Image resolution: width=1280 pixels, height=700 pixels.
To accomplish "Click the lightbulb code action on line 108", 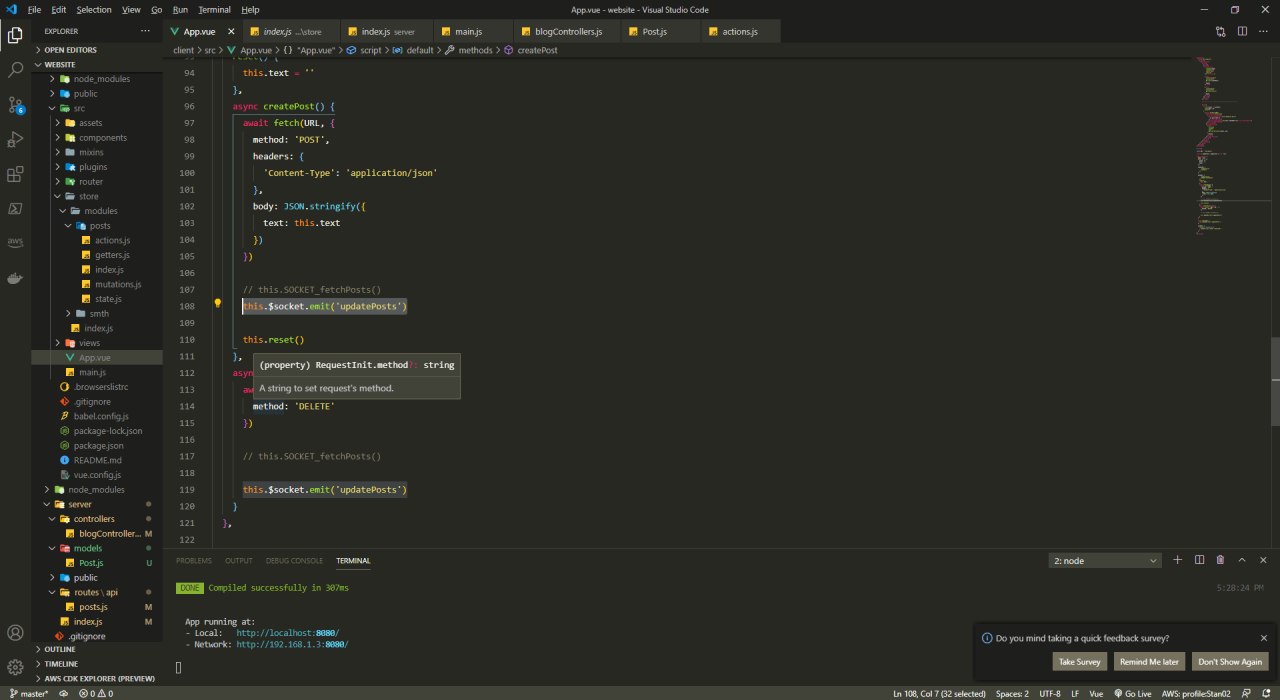I will (217, 304).
